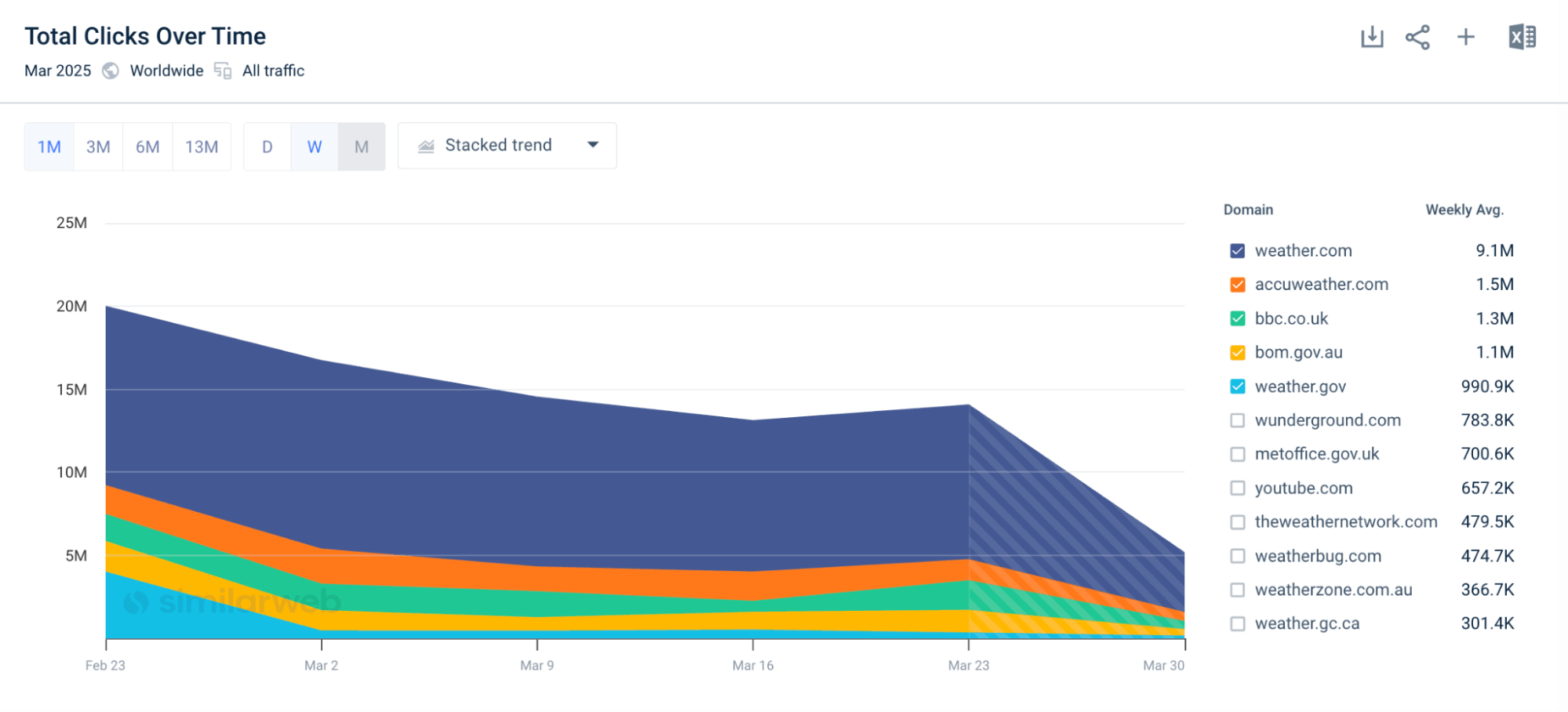1568x712 pixels.
Task: Switch to Daily granularity
Action: 267,146
